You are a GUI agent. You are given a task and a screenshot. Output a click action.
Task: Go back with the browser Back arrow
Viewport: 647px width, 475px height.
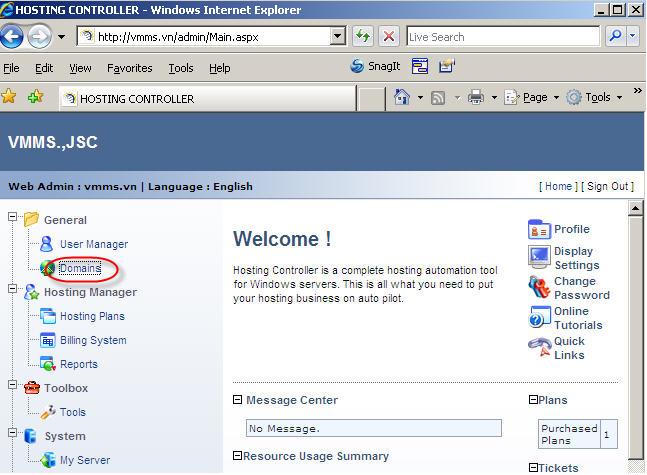(12, 37)
